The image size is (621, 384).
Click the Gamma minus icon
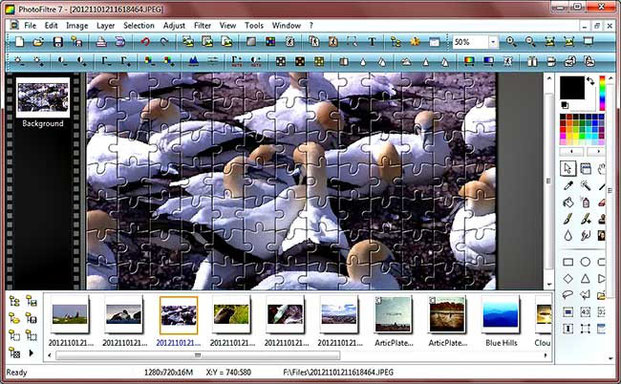coord(106,61)
